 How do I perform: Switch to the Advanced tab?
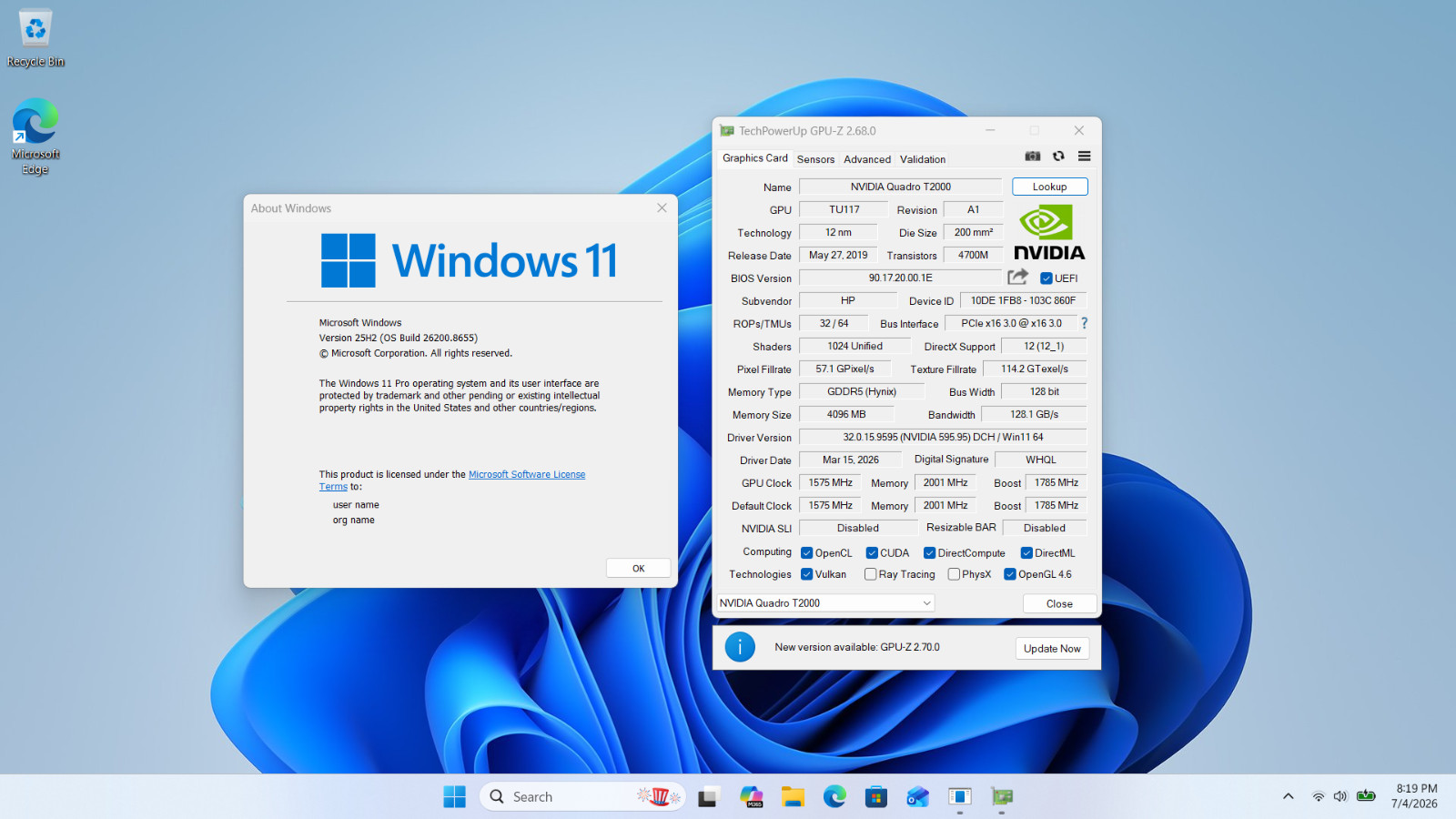867,159
